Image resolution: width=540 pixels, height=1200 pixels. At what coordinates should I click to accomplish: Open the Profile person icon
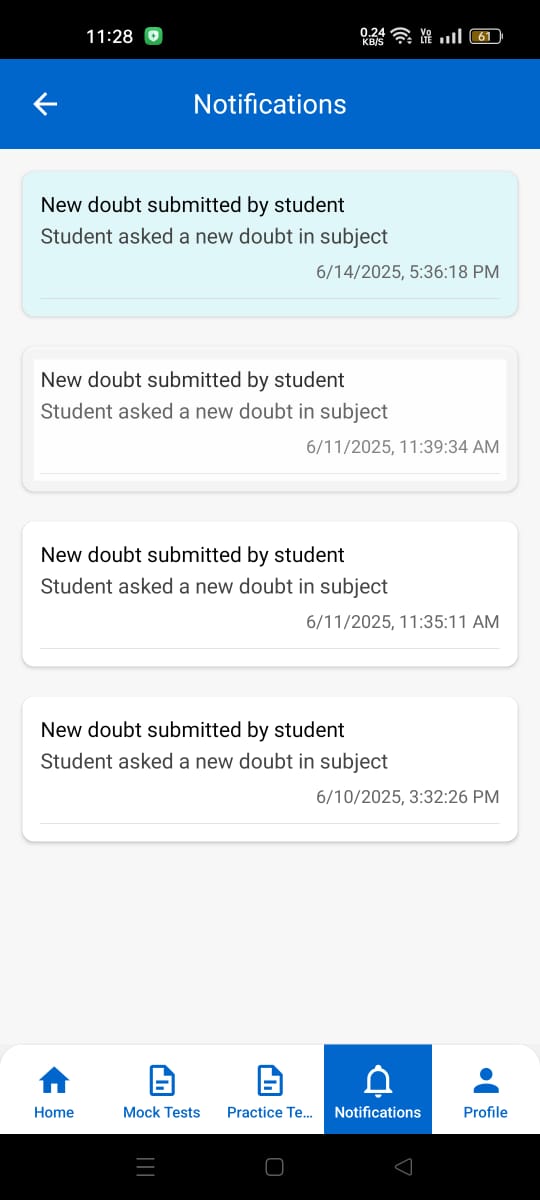click(486, 1080)
